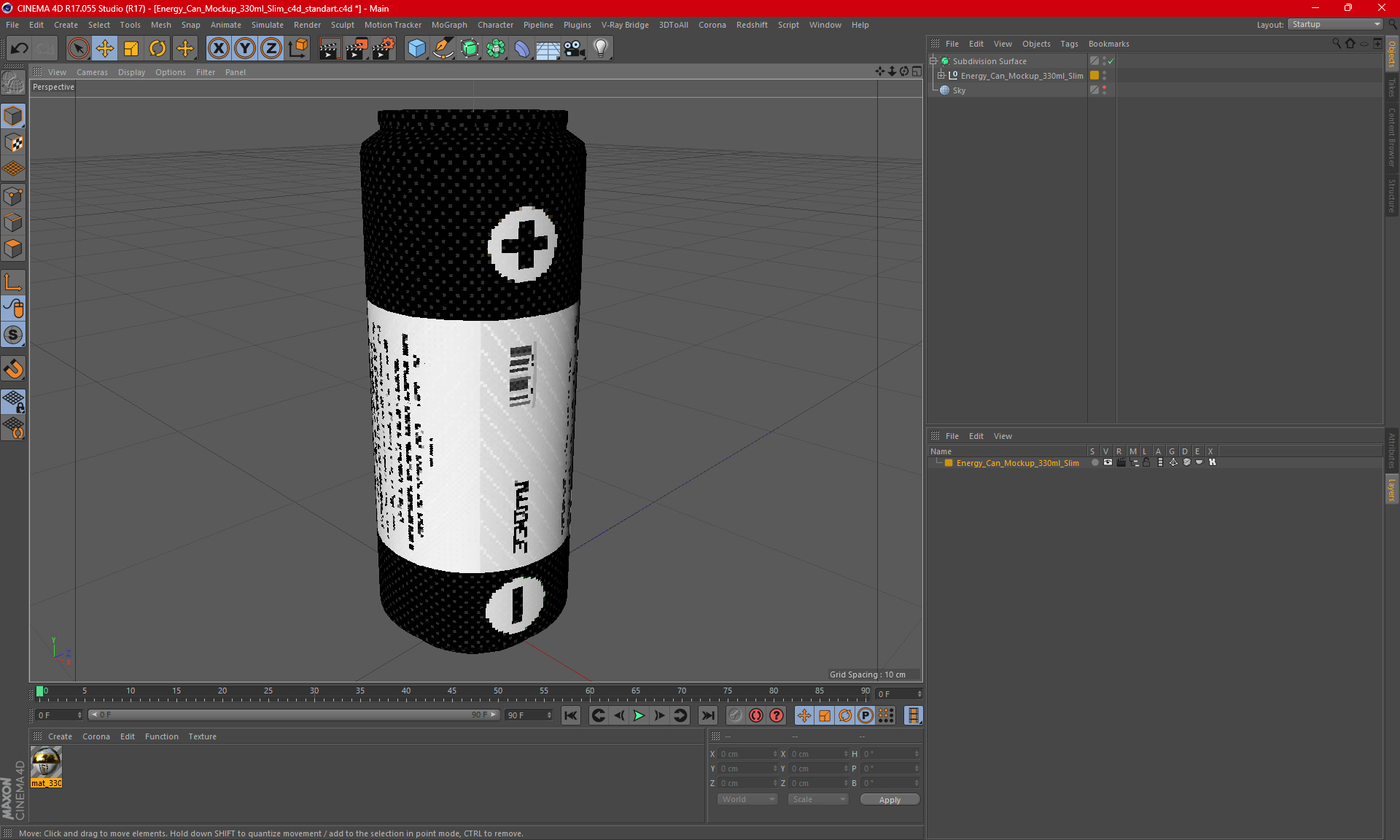
Task: Click the Render Settings icon
Action: pyautogui.click(x=382, y=47)
